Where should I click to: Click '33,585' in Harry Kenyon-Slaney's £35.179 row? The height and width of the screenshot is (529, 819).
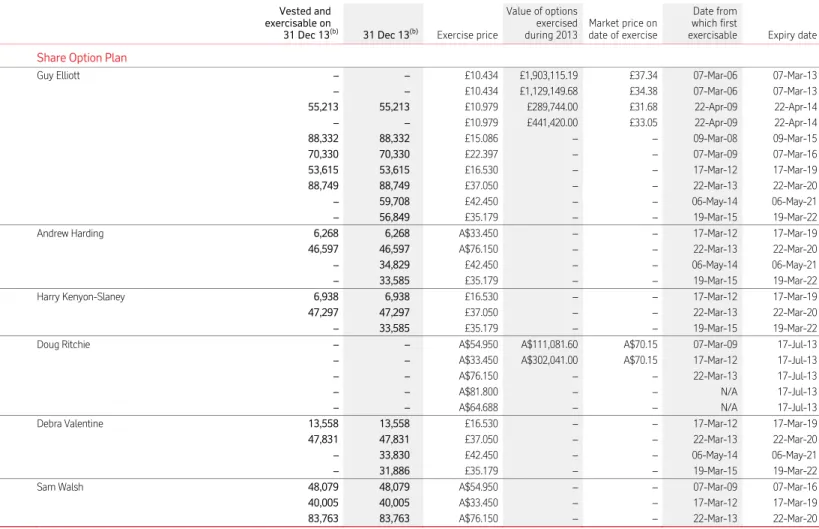[394, 328]
